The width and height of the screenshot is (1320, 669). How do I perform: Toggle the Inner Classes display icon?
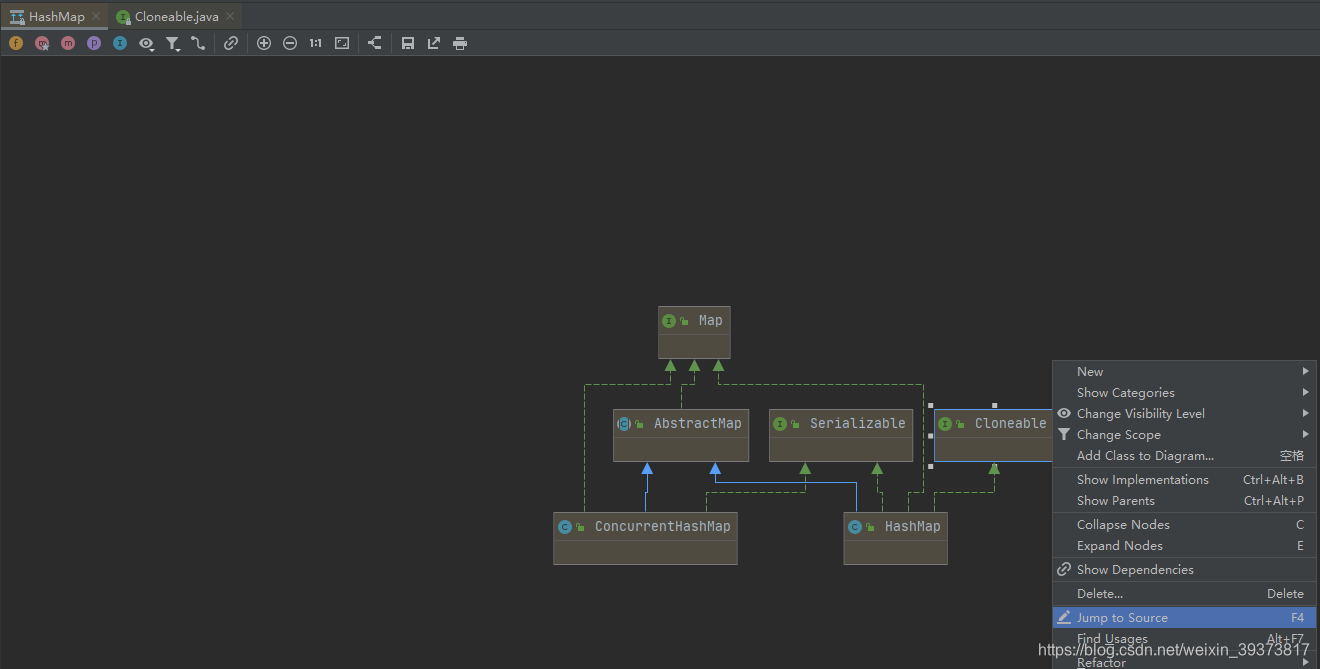[x=120, y=43]
